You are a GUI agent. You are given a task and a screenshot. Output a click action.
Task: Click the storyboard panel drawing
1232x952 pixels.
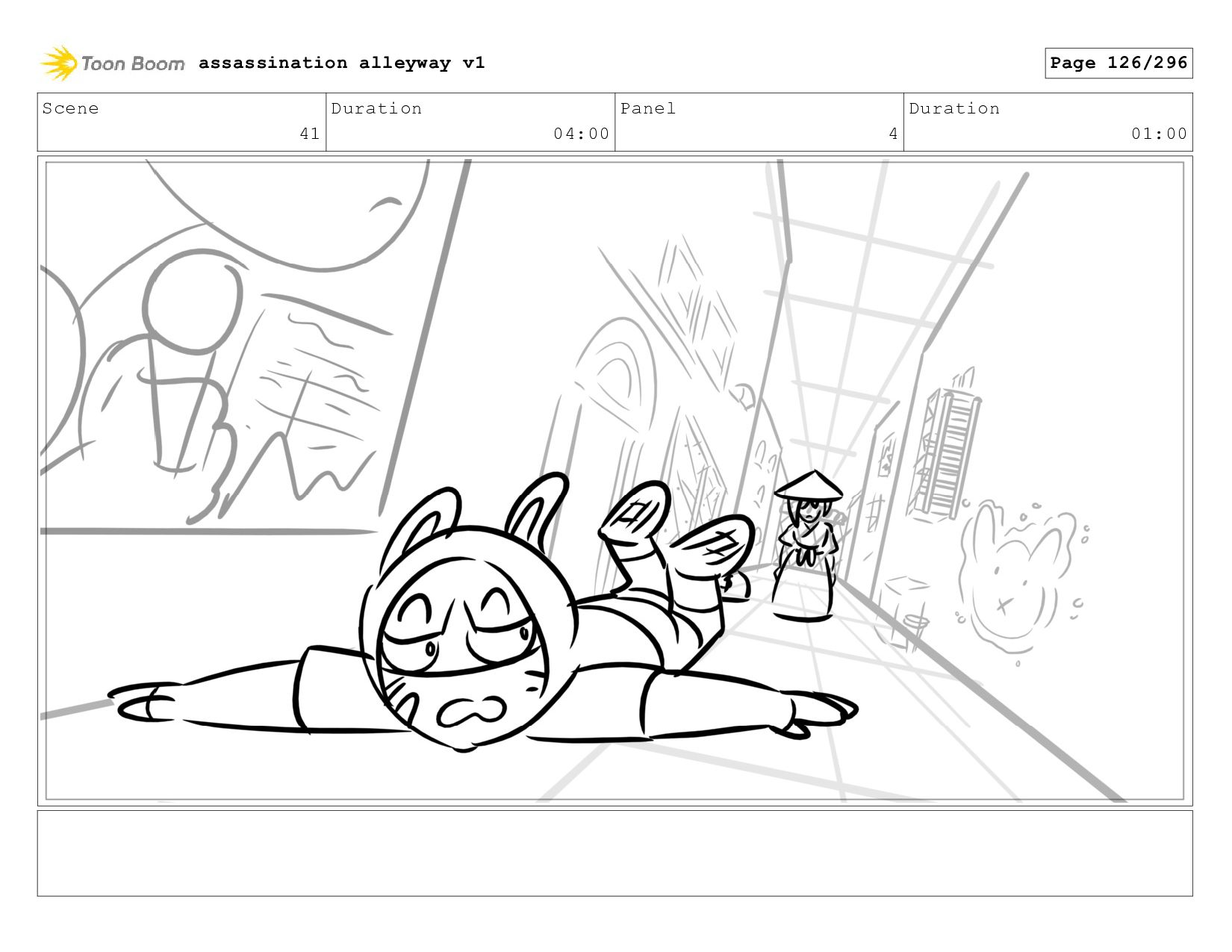tap(615, 481)
